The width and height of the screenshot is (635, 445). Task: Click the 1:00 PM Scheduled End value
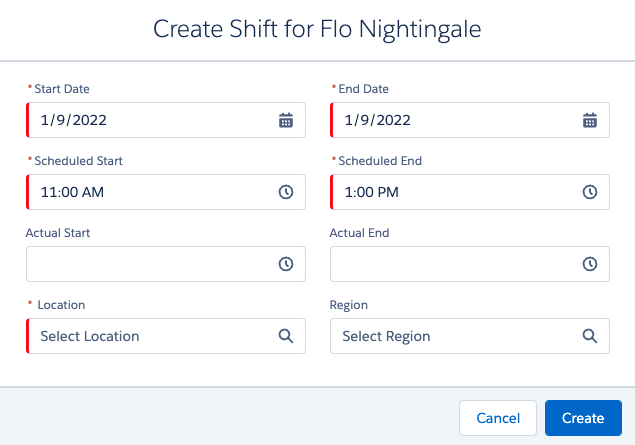371,192
